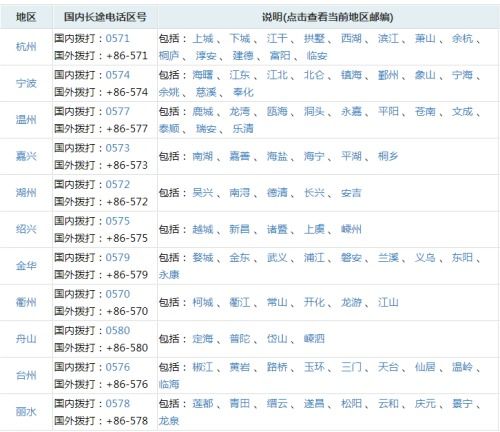View postal code for 永康
The image size is (500, 432).
pos(169,275)
